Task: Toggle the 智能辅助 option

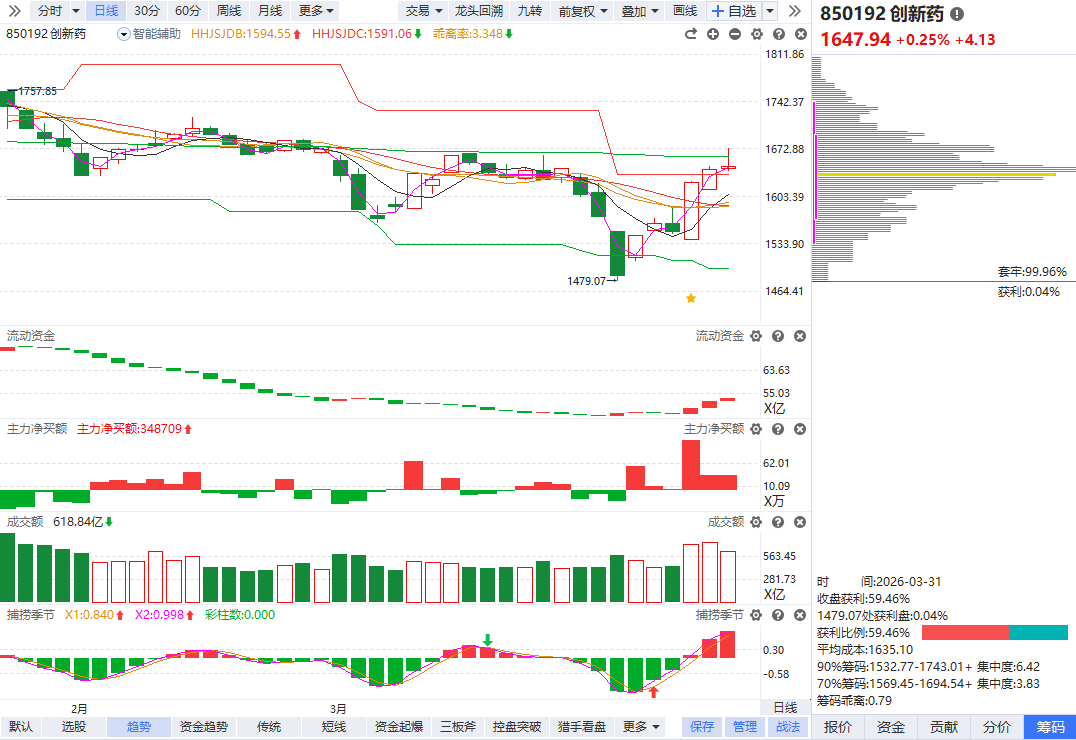Action: (150, 34)
